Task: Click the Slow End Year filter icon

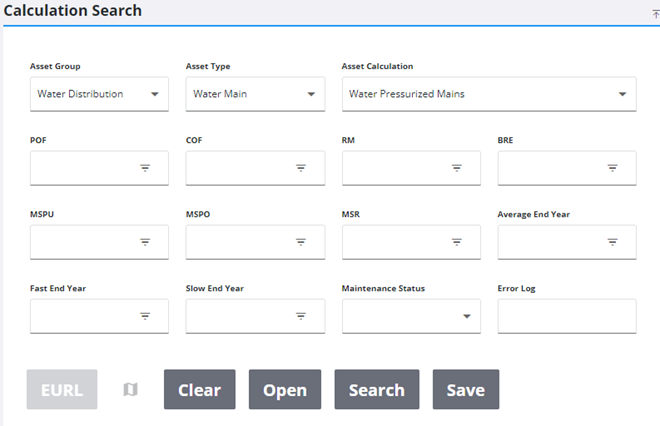Action: click(301, 316)
